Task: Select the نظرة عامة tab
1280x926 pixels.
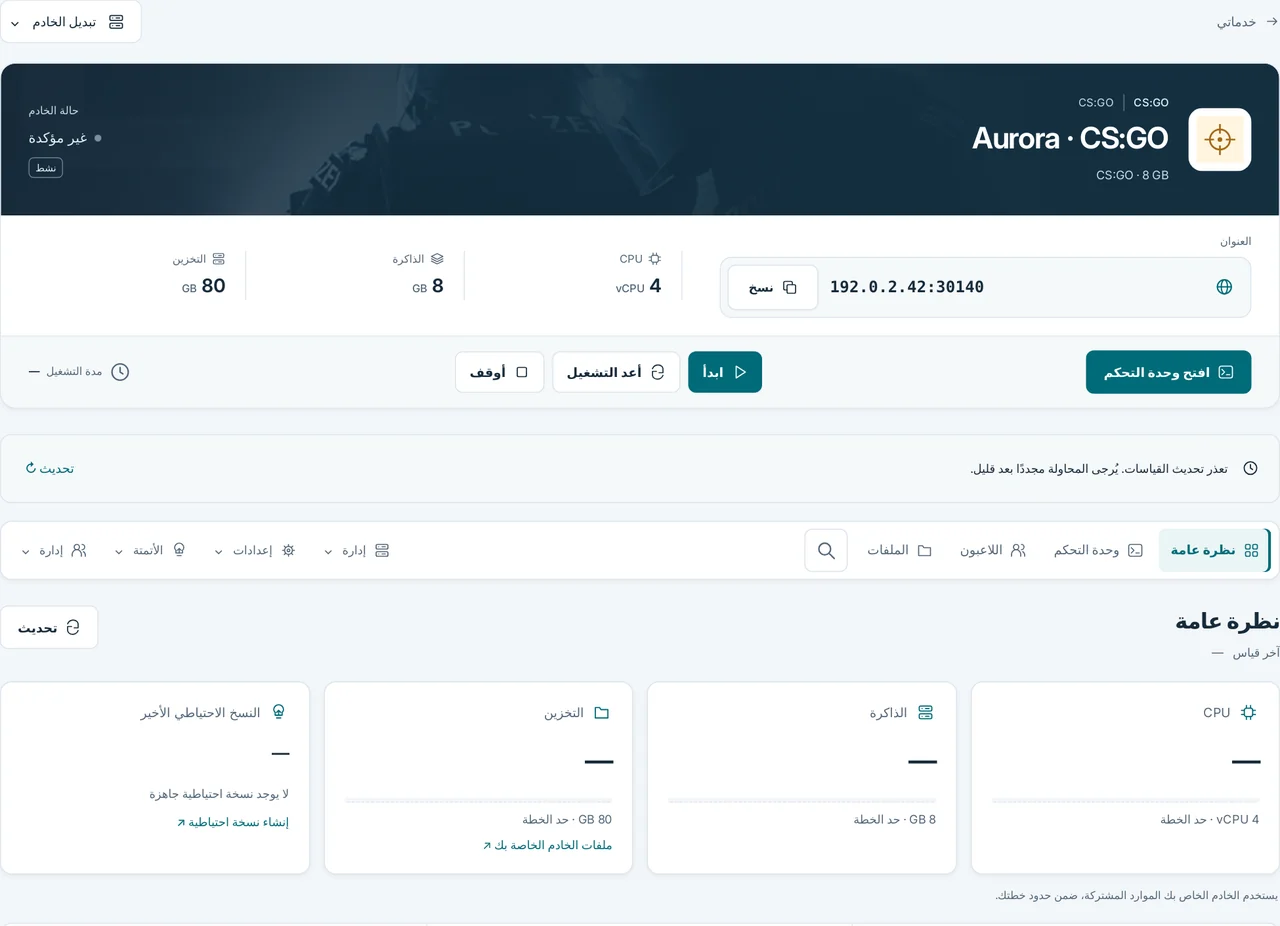Action: [x=1214, y=550]
